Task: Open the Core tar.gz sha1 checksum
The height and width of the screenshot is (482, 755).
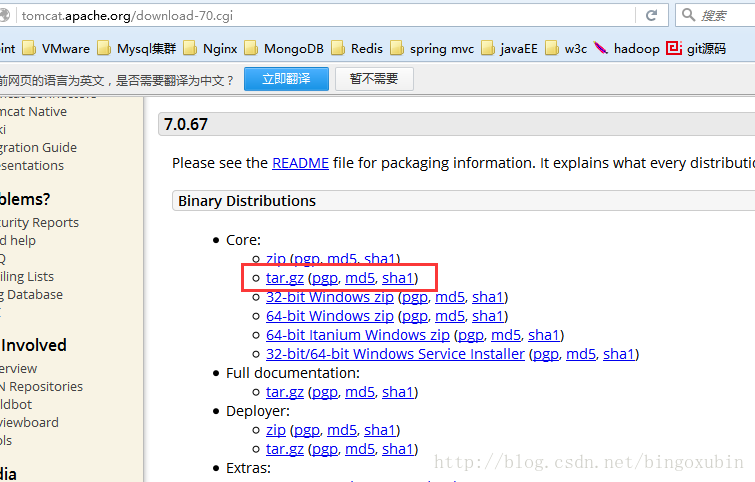Action: [x=398, y=278]
